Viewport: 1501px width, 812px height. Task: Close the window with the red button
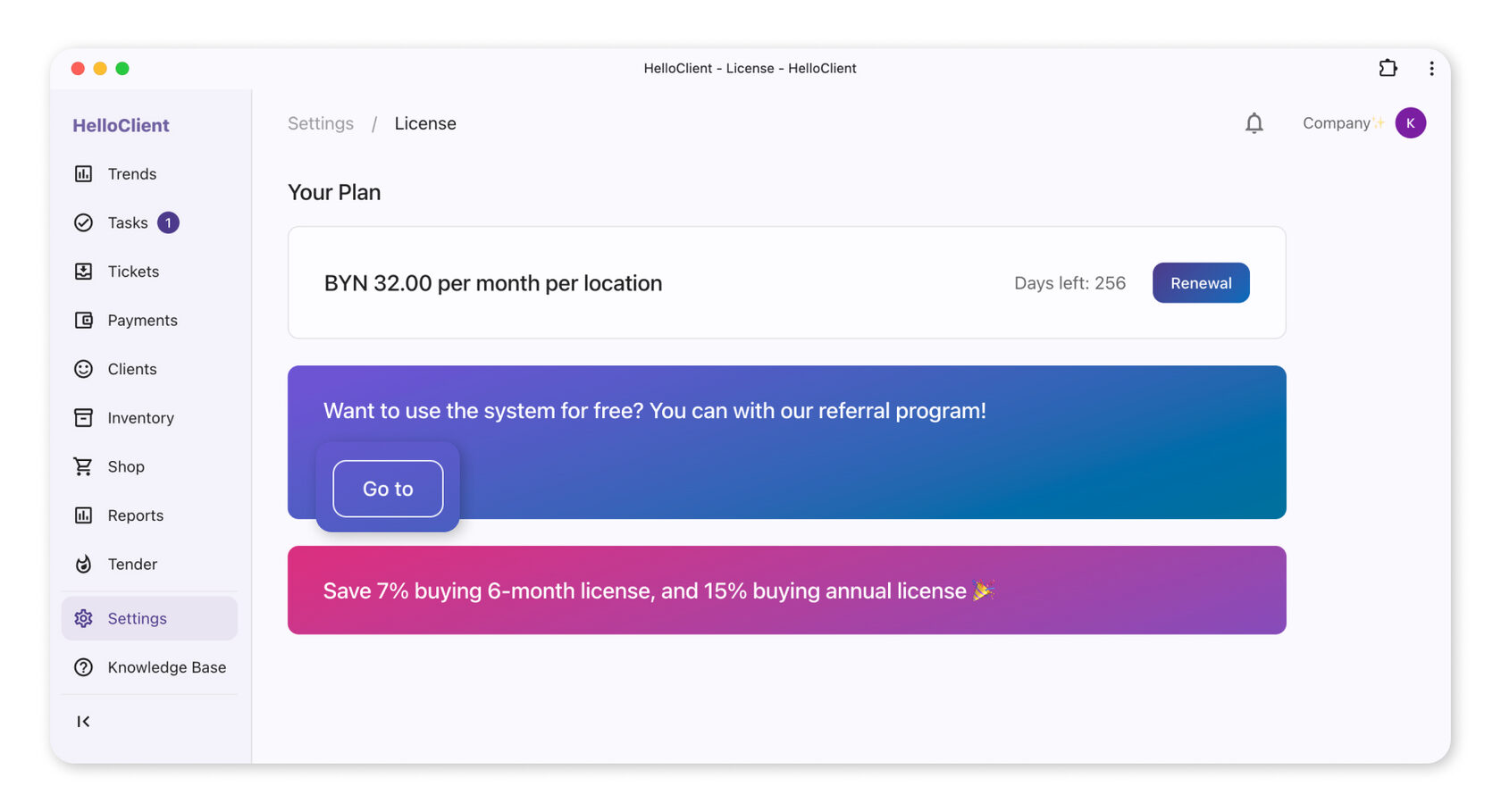pos(78,68)
